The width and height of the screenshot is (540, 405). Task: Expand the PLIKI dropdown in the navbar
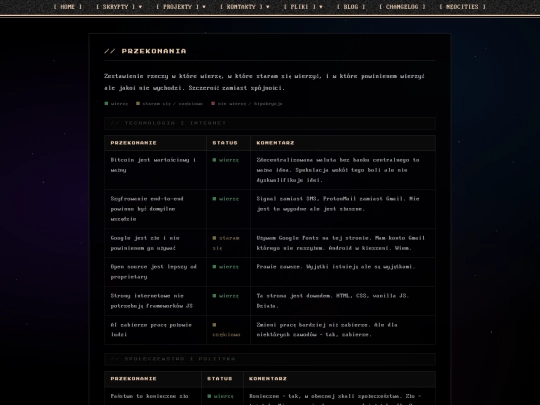[x=303, y=7]
